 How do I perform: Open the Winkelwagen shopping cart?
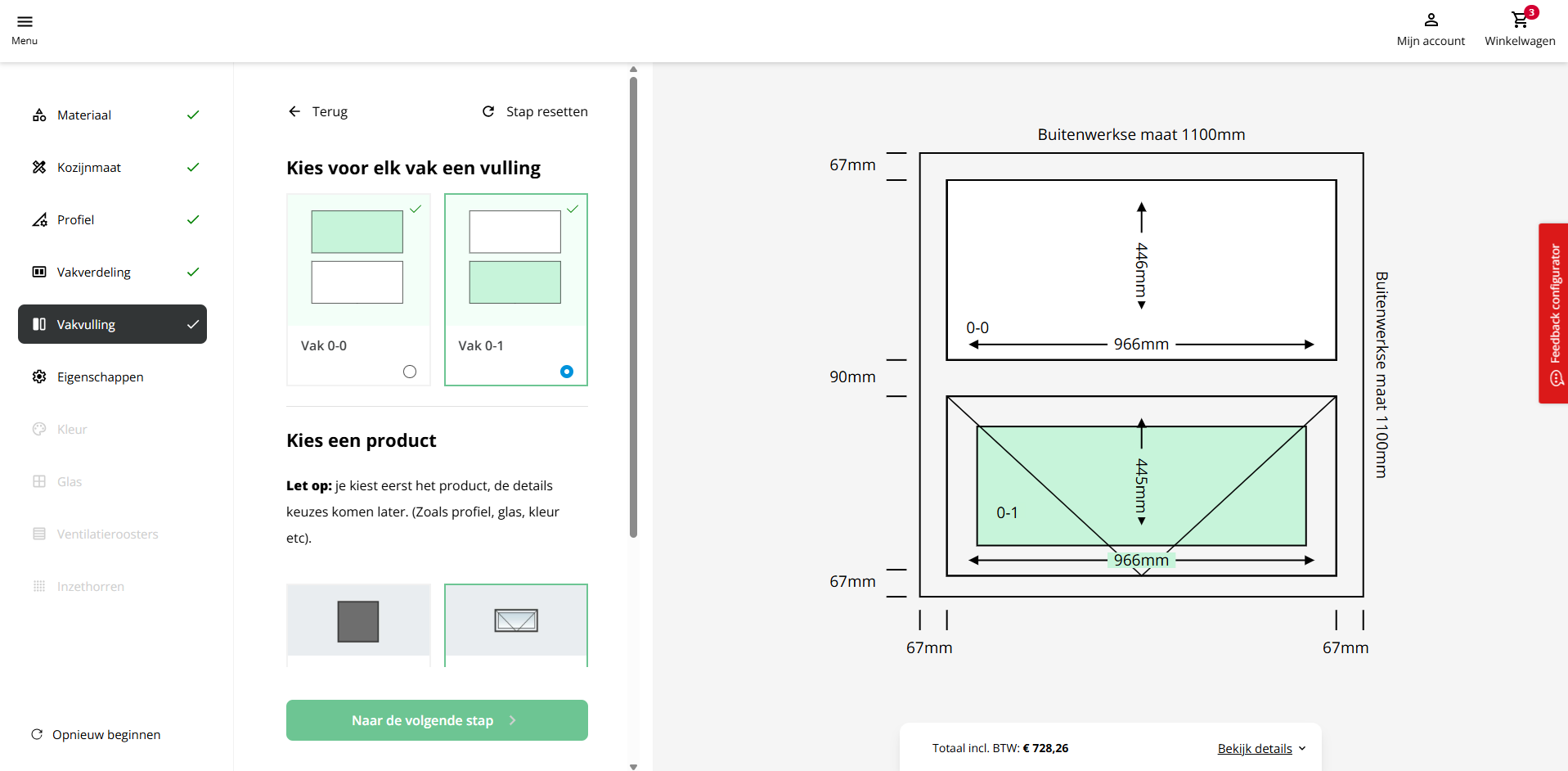(1519, 20)
